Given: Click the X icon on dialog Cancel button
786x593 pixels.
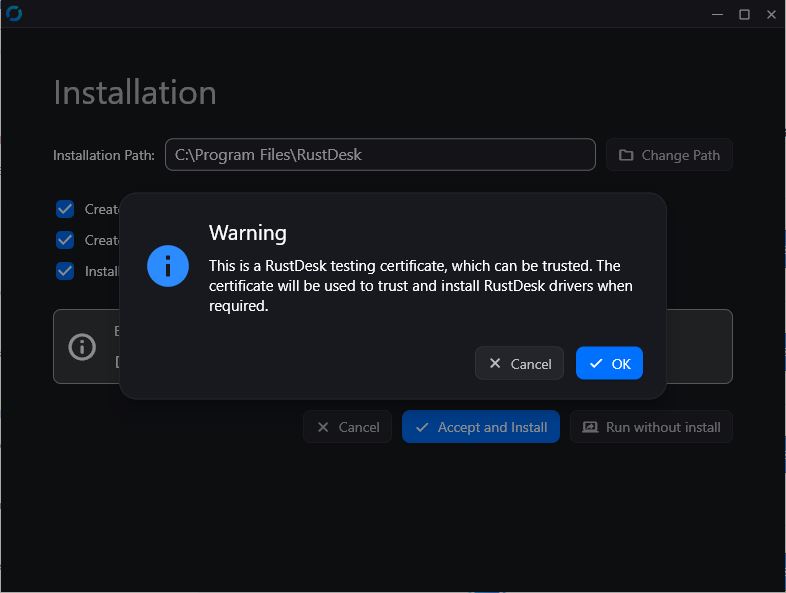Looking at the screenshot, I should coord(495,363).
